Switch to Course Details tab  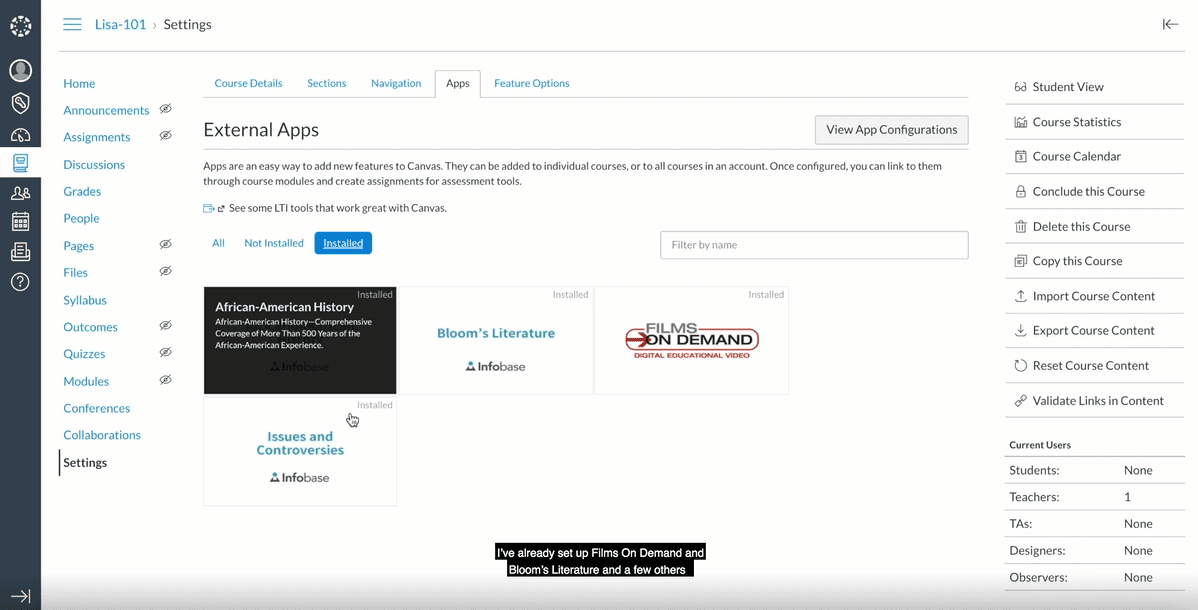coord(248,83)
